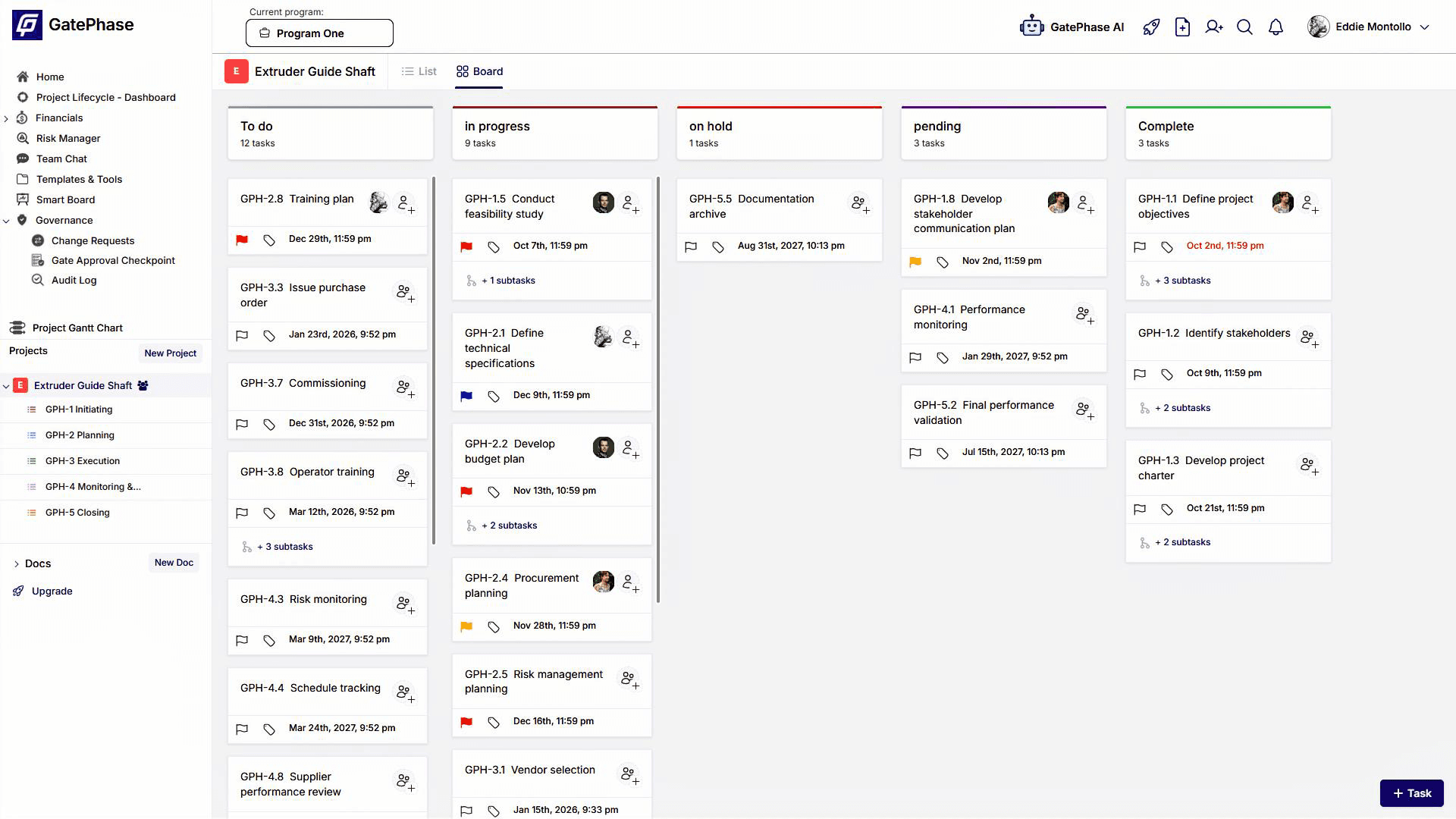Click red flag on GPH-1.5 Conduct feasibility study
Image resolution: width=1456 pixels, height=819 pixels.
[466, 246]
